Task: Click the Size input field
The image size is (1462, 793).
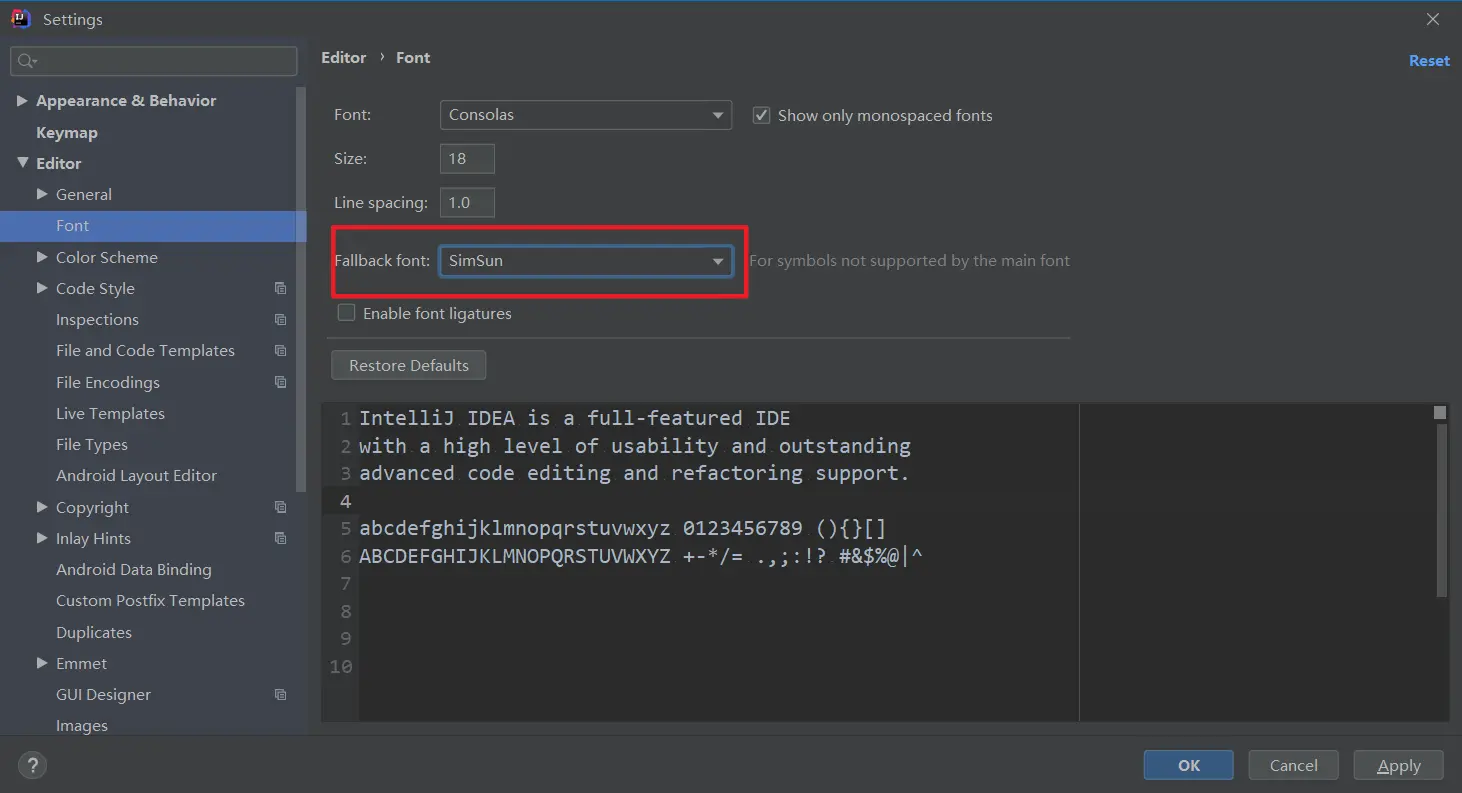Action: click(x=467, y=159)
